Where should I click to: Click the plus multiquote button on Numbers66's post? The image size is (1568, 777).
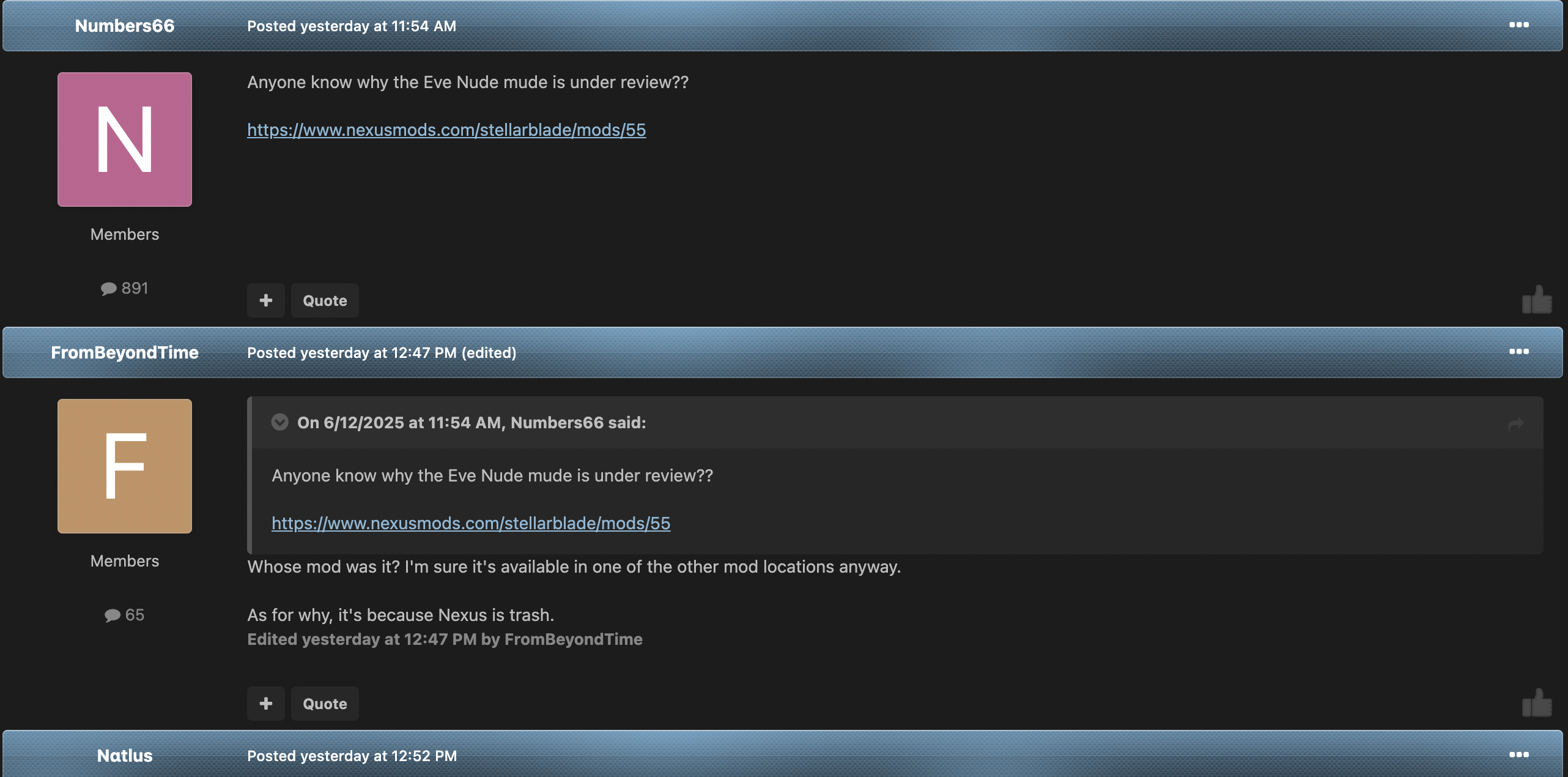(x=266, y=300)
